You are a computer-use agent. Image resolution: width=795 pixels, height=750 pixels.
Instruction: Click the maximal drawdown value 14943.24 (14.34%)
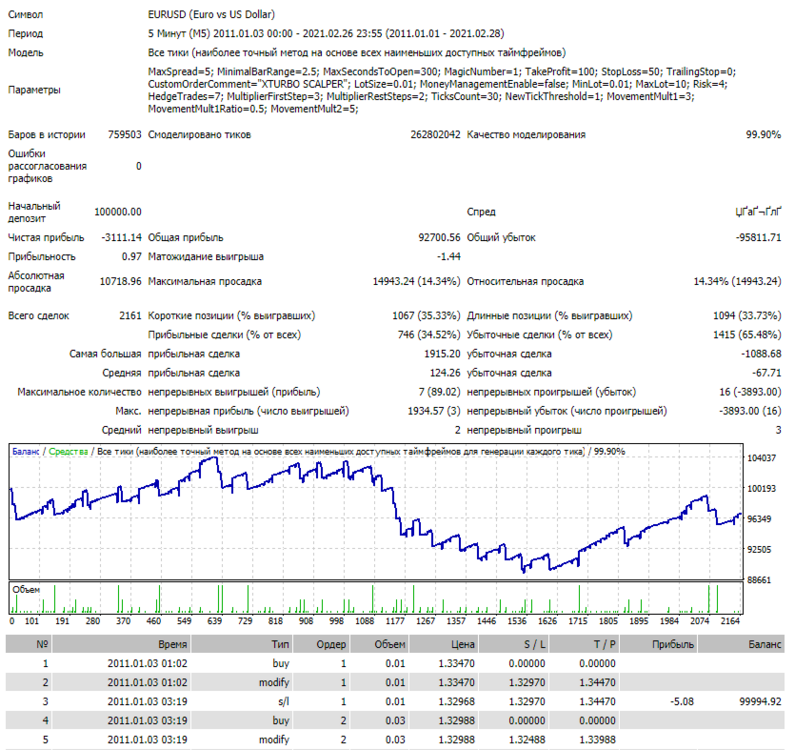pyautogui.click(x=416, y=281)
